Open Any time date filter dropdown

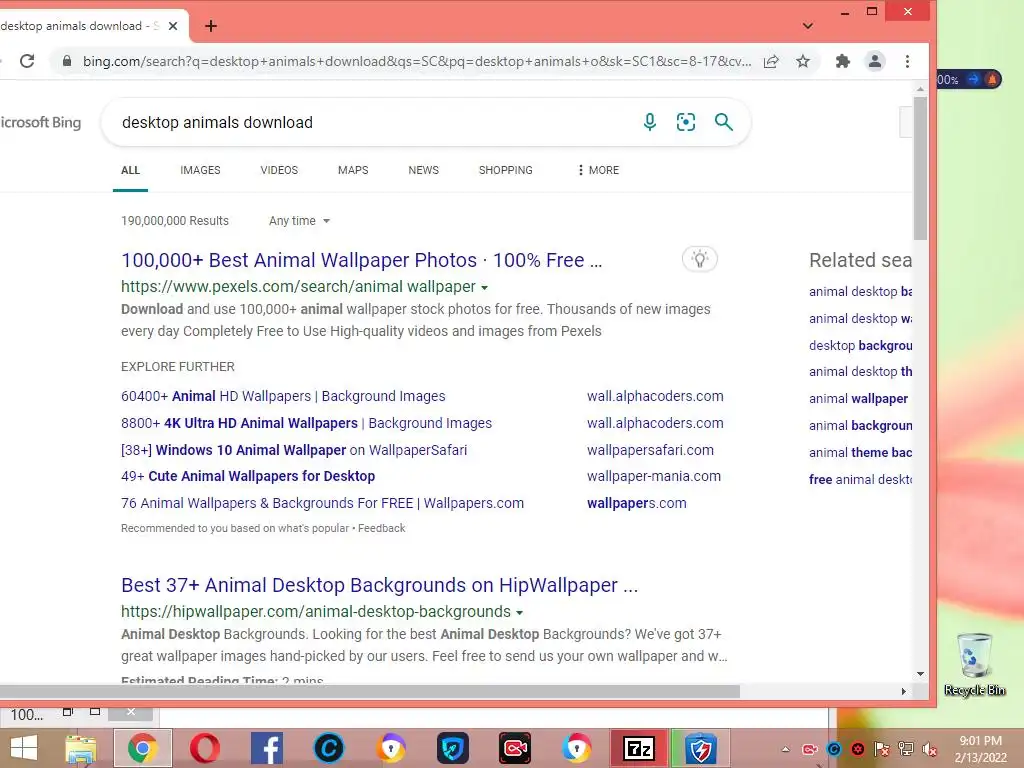pos(299,221)
